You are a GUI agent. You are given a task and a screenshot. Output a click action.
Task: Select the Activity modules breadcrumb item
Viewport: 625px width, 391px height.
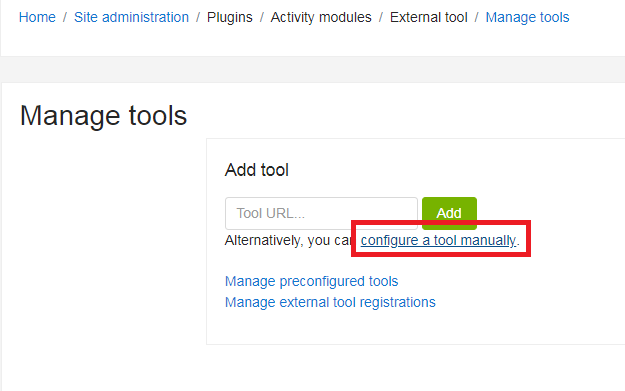[x=321, y=17]
